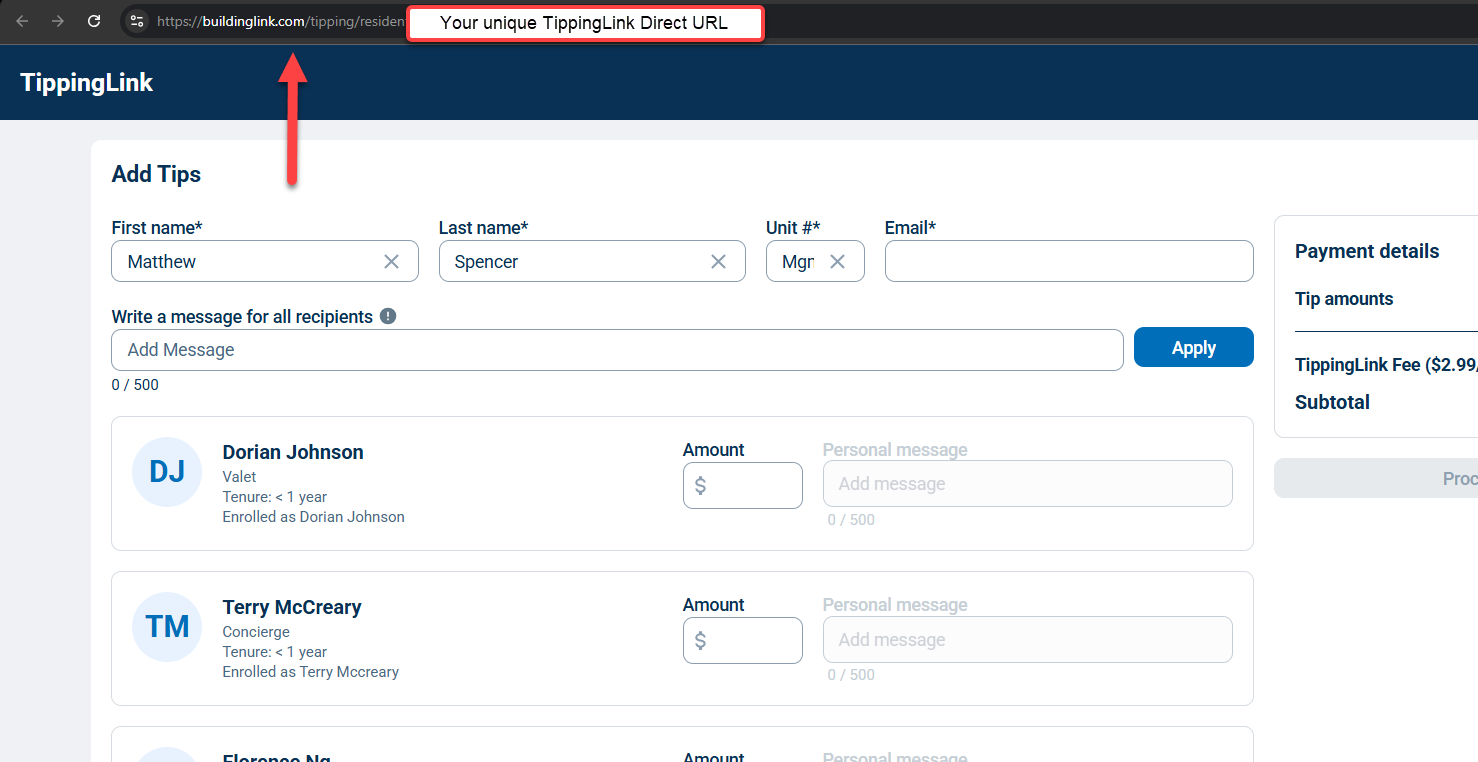Click the browser back arrow
The height and width of the screenshot is (762, 1478).
22,20
